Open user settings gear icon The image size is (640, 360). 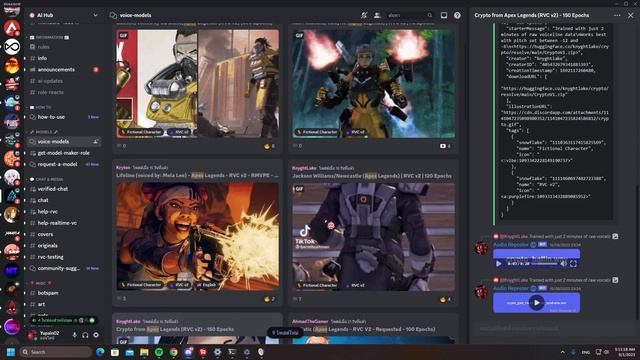(96, 335)
